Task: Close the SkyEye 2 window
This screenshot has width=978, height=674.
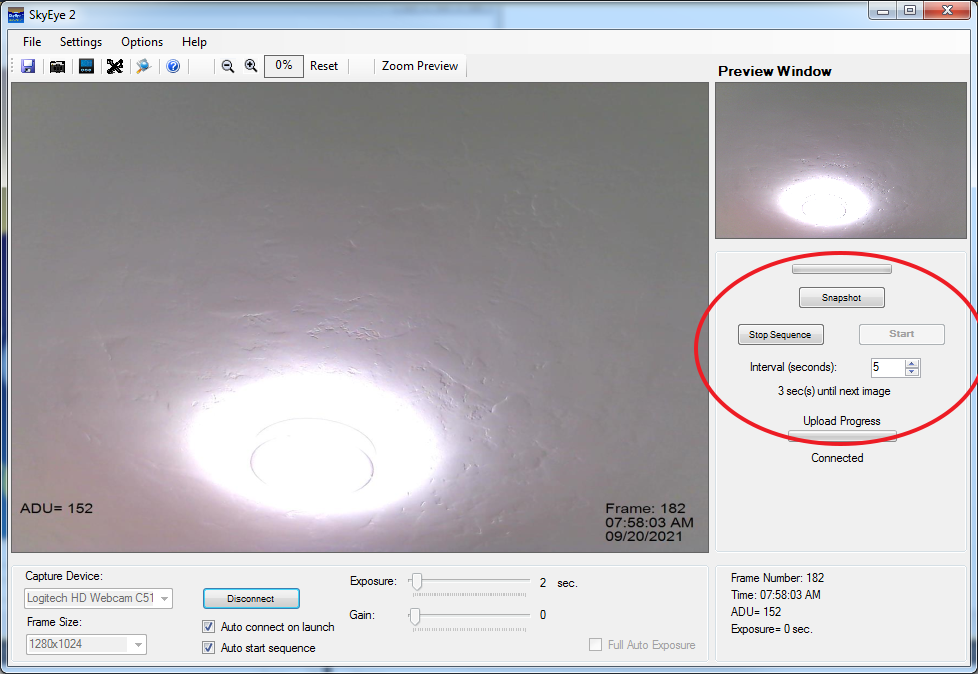Action: pyautogui.click(x=947, y=11)
